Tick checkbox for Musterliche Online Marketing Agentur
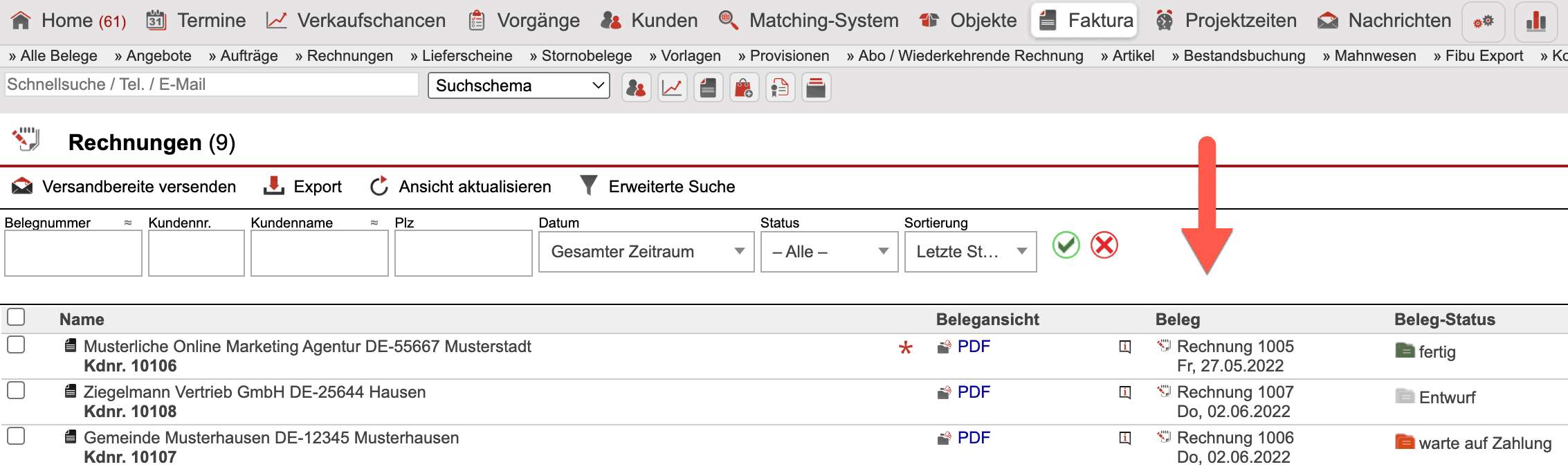1568x469 pixels. [16, 344]
